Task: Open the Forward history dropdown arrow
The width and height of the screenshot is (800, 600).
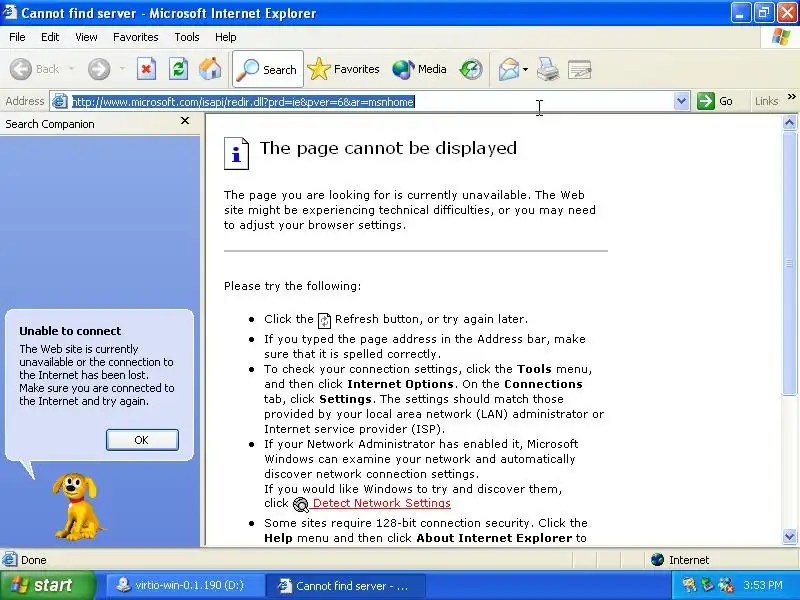Action: click(x=122, y=69)
